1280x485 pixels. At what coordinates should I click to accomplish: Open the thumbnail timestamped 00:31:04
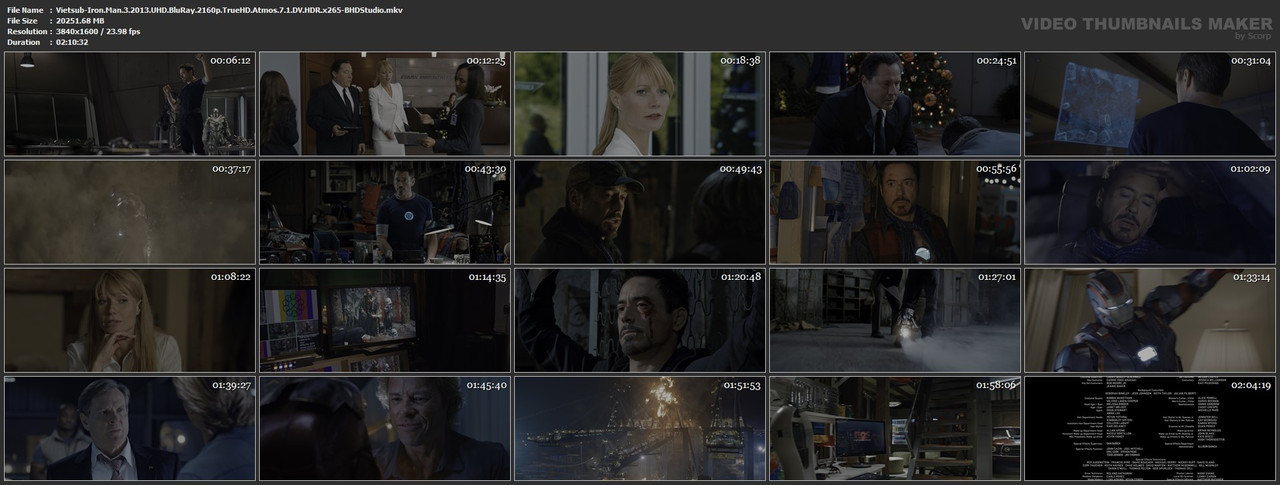click(x=1150, y=103)
